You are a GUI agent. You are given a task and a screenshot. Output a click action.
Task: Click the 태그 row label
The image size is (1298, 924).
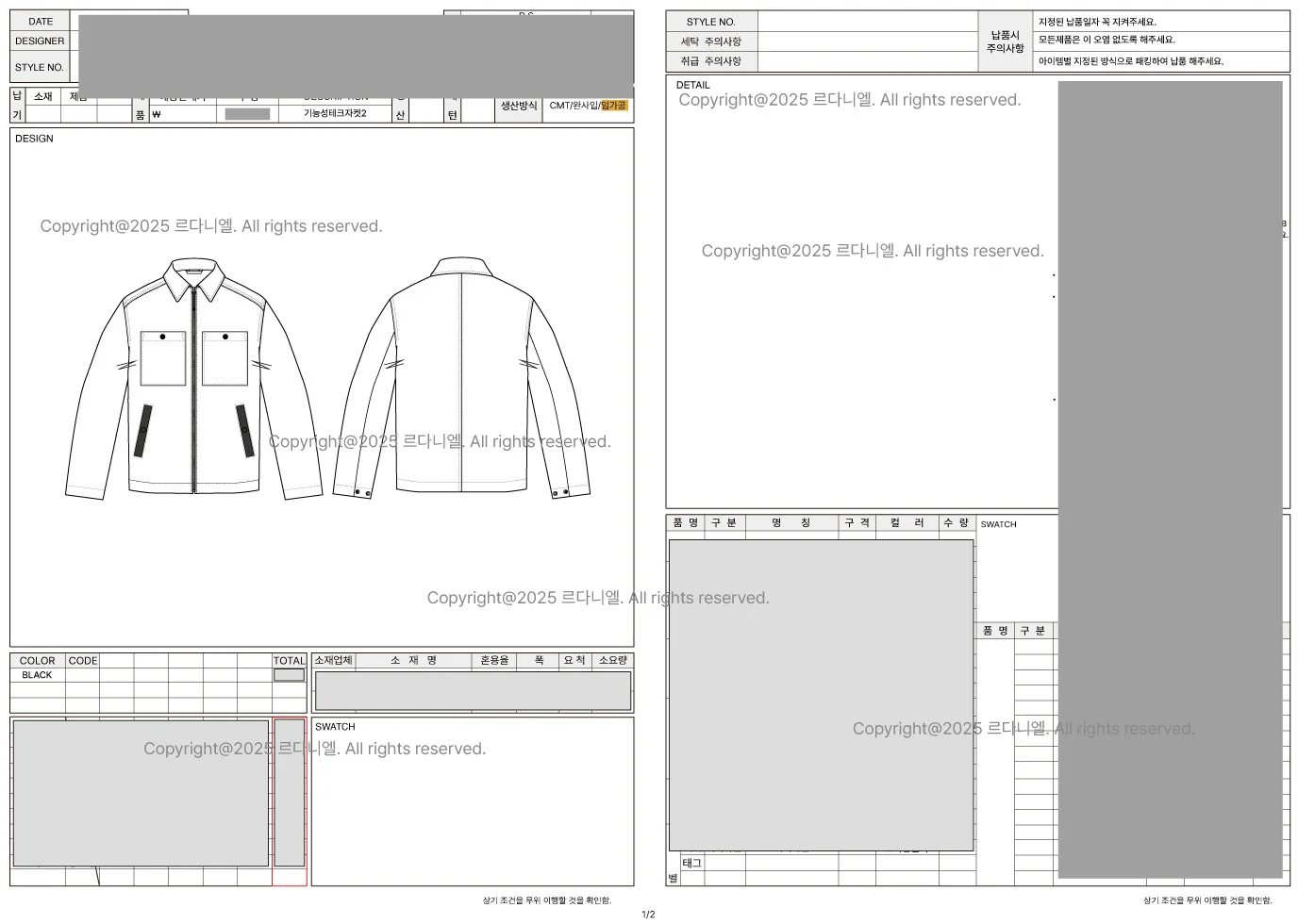coord(692,863)
